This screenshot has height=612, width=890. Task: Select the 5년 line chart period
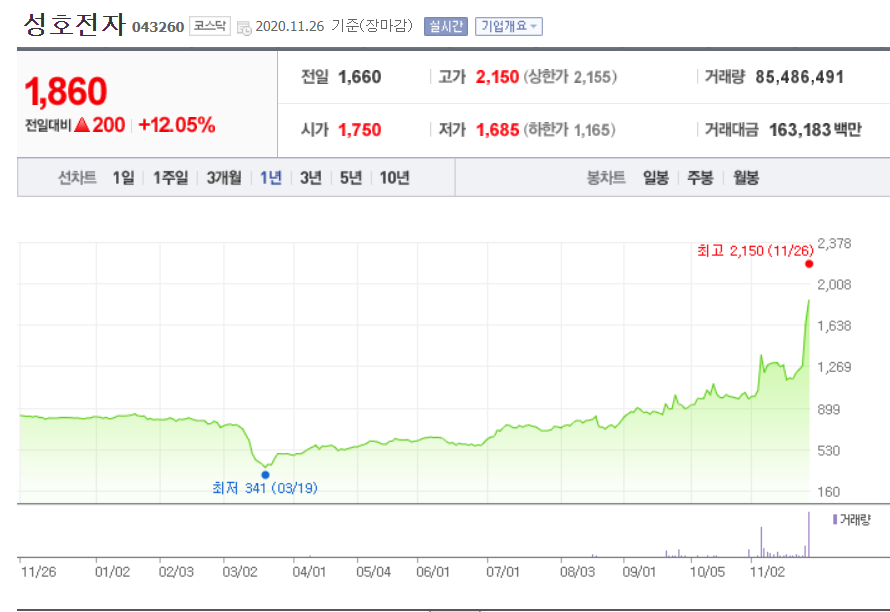[x=351, y=178]
